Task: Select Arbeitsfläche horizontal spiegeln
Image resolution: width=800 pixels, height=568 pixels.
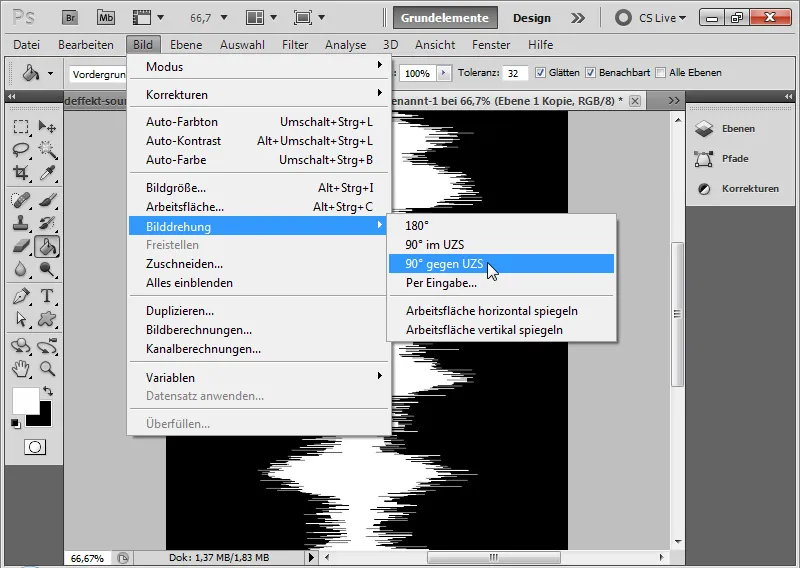Action: coord(501,311)
